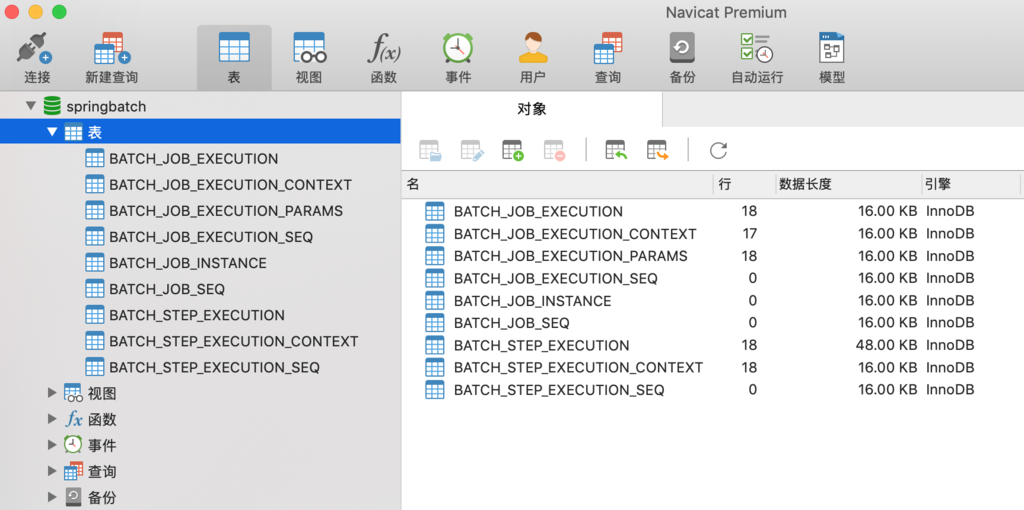Sort by the 数据长度 column header

(848, 184)
